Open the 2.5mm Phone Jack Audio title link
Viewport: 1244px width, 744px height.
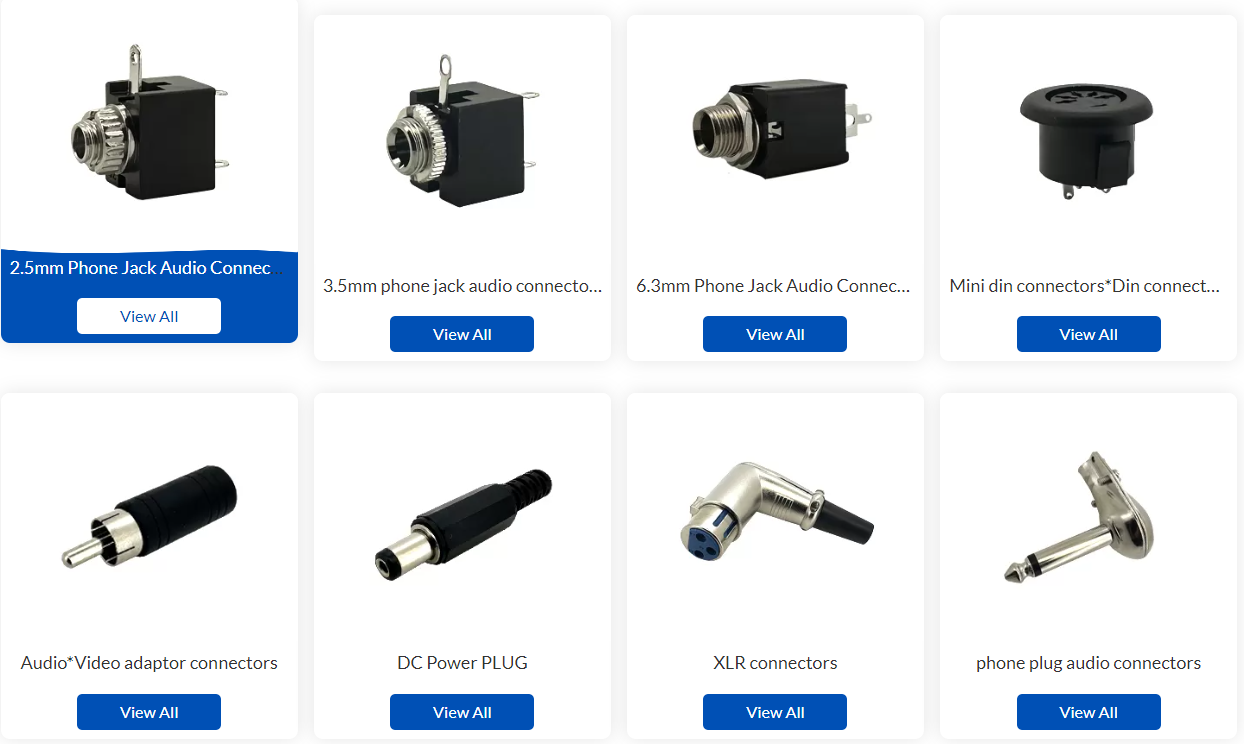point(141,268)
